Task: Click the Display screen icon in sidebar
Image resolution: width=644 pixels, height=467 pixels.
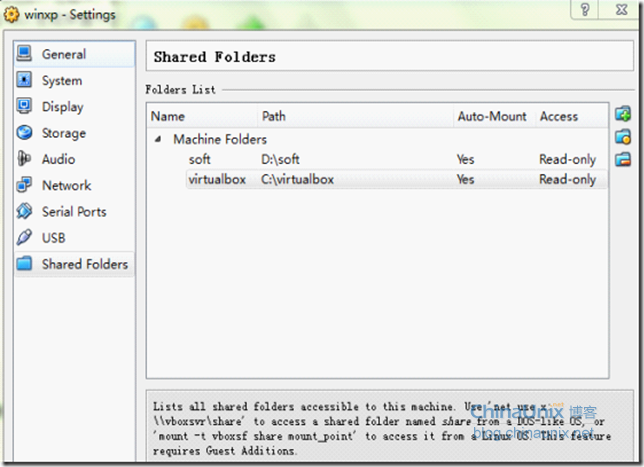Action: 24,106
